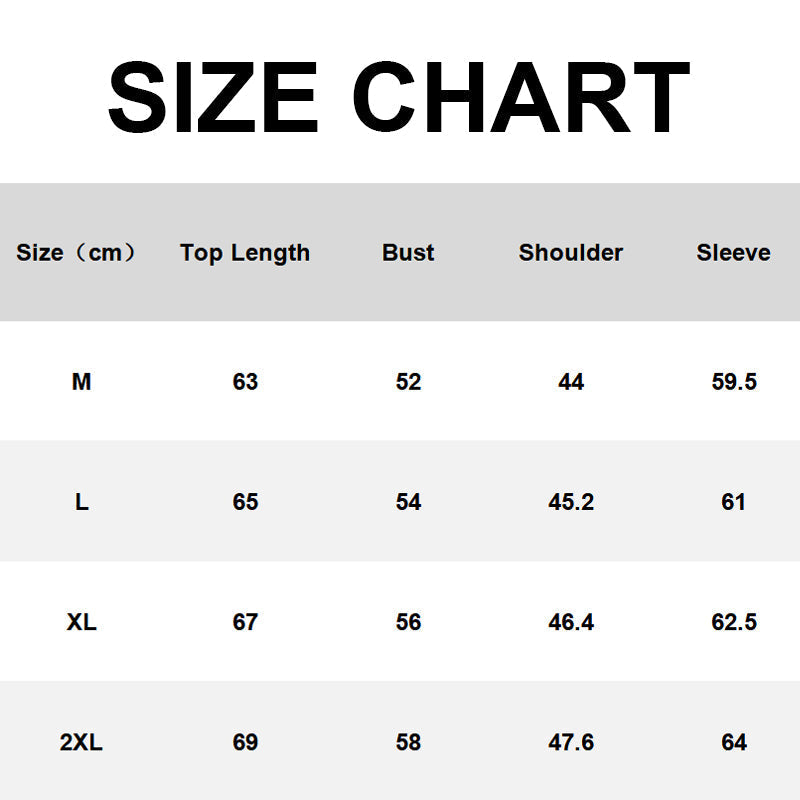
Task: Click Bust value 56 for XL
Action: point(408,622)
